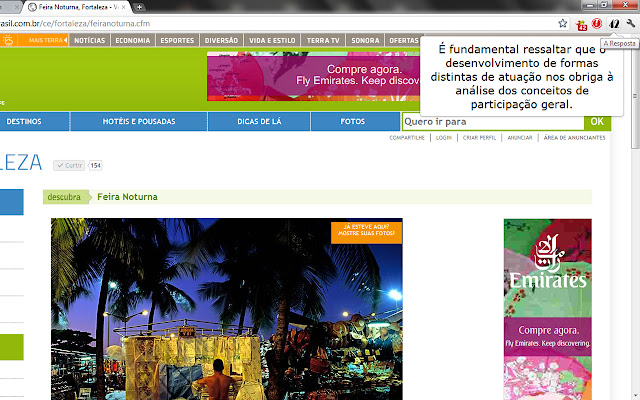
Task: Click the Criar Perfil link
Action: coord(479,137)
